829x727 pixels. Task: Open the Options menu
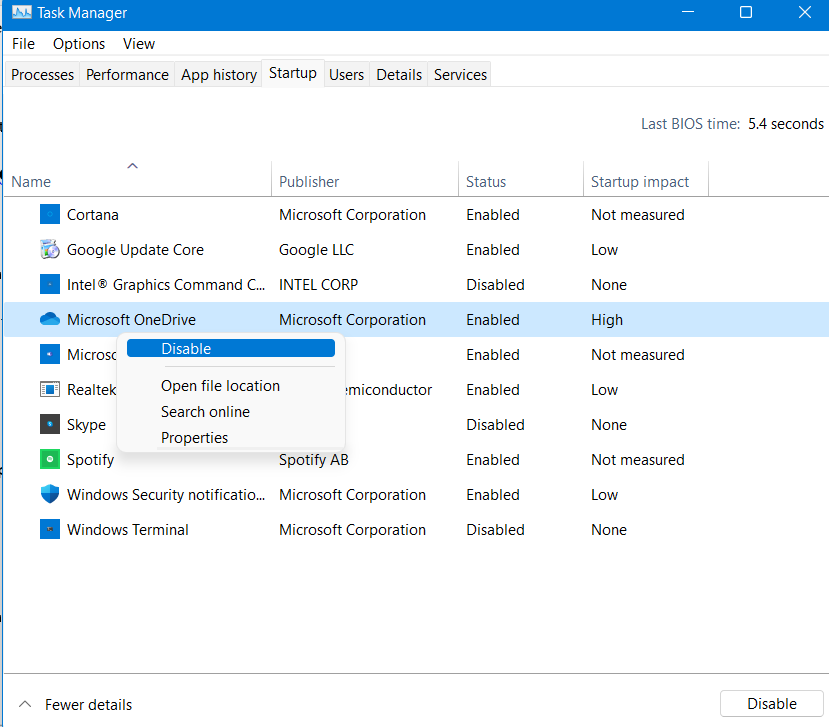[79, 44]
